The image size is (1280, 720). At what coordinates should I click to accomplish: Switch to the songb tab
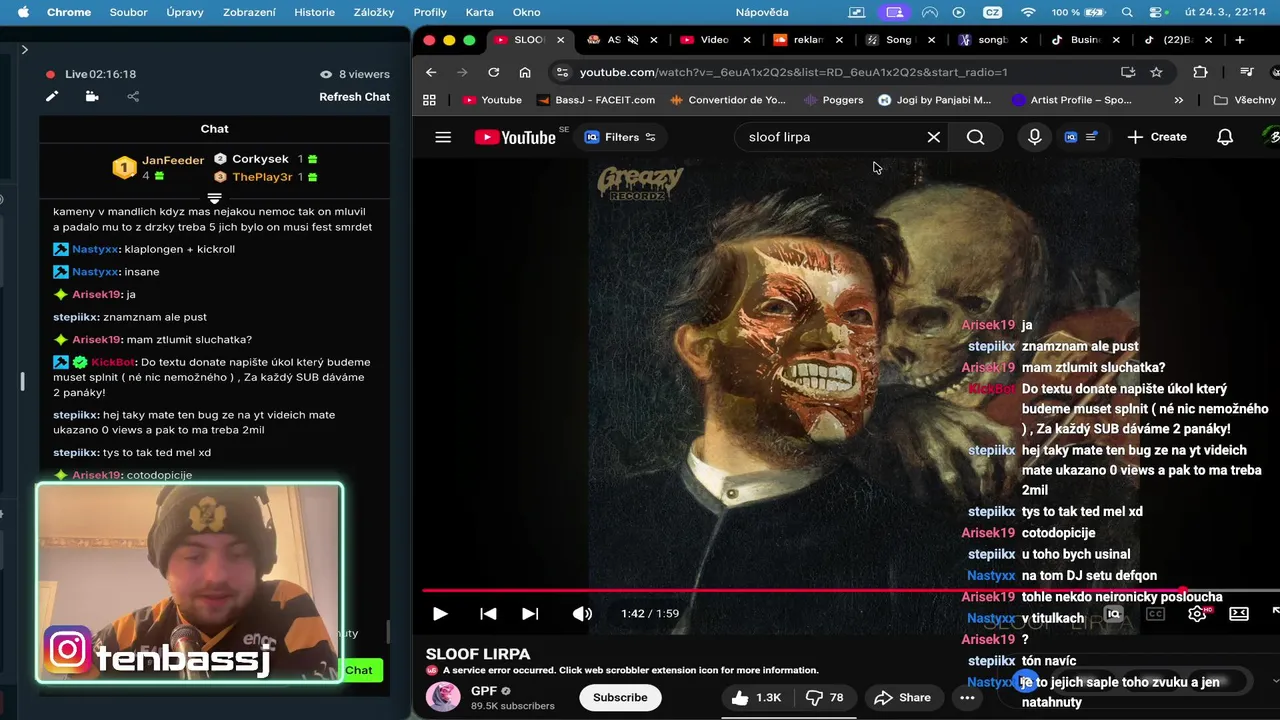click(x=991, y=40)
